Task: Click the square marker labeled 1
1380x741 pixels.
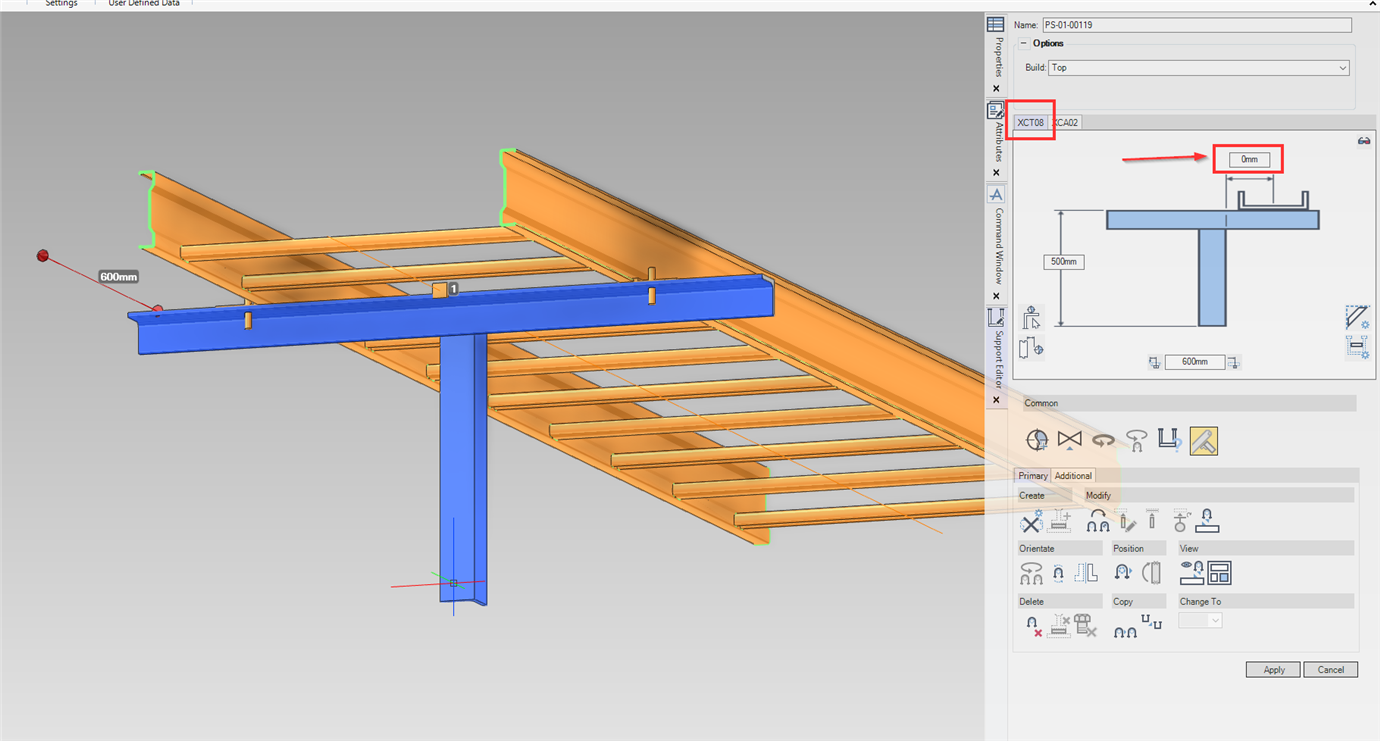Action: [440, 290]
